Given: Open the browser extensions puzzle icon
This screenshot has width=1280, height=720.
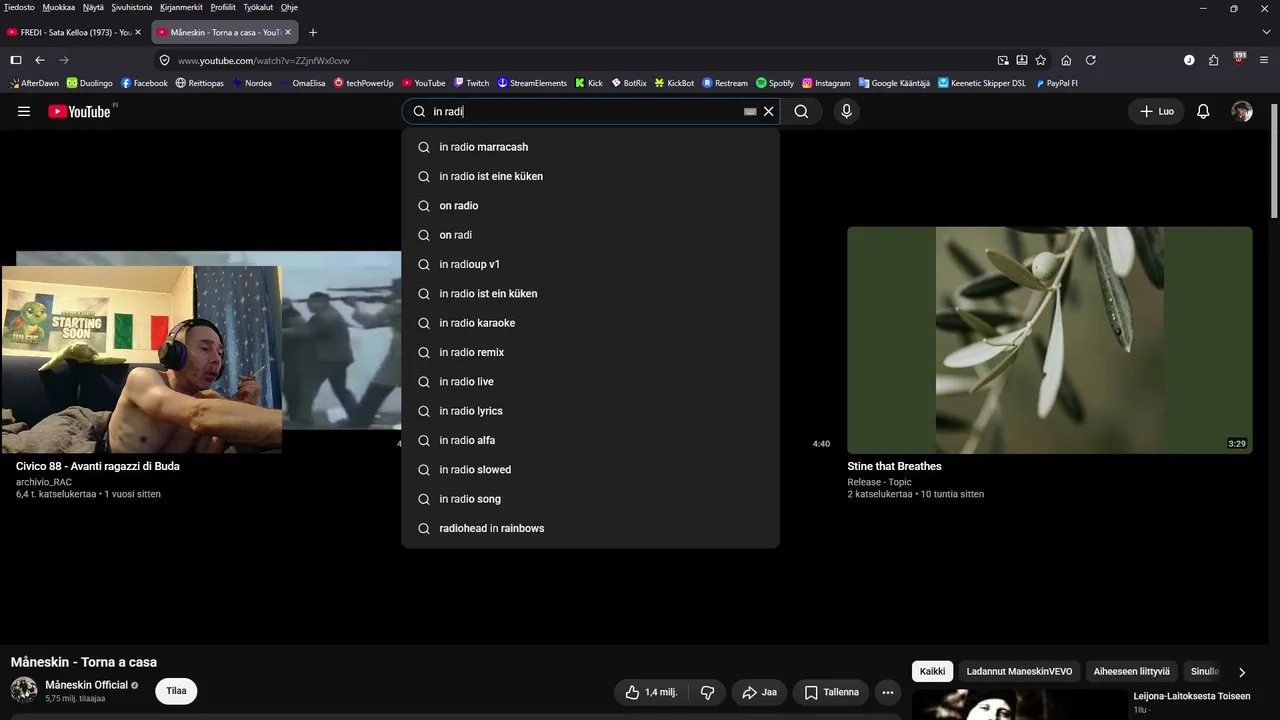Looking at the screenshot, I should pyautogui.click(x=1213, y=60).
